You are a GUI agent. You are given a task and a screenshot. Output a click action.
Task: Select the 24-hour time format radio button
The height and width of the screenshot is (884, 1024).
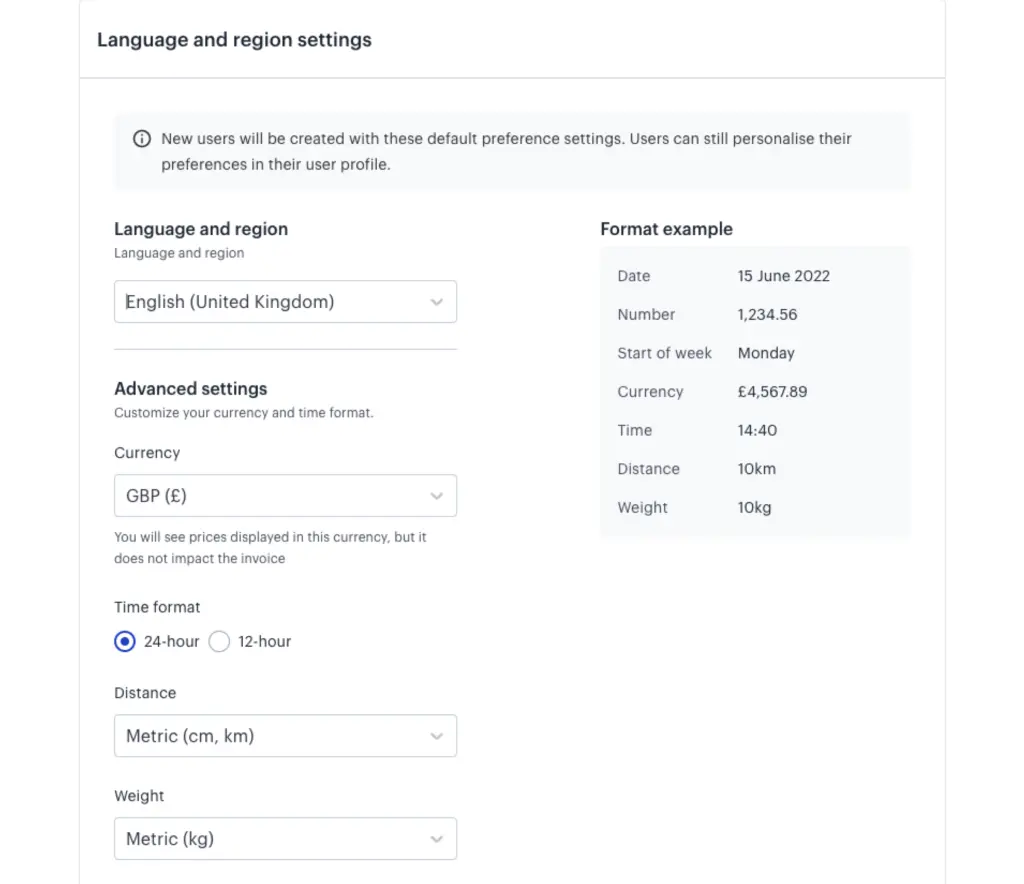click(x=125, y=642)
